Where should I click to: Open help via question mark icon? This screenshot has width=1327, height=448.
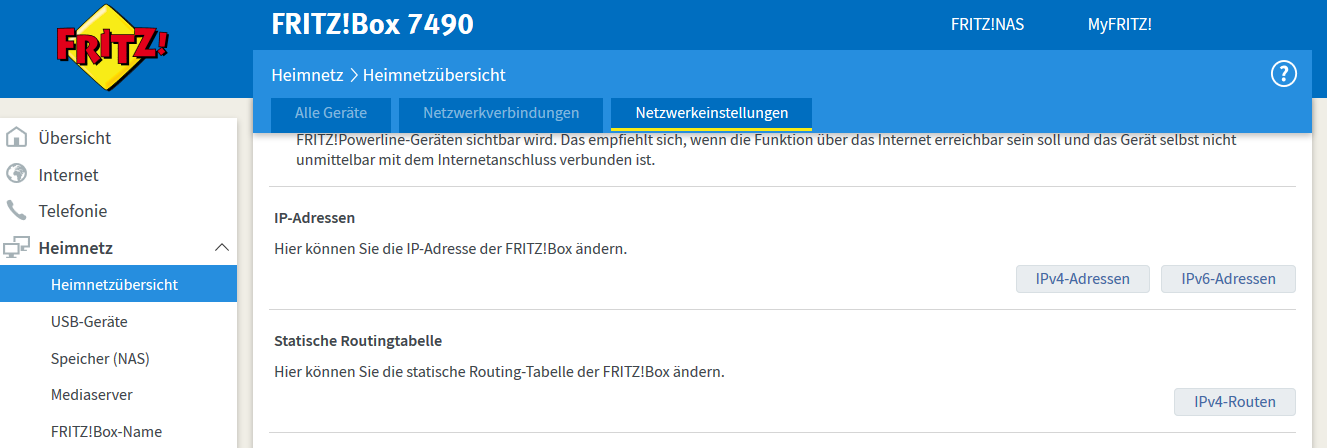(1283, 73)
